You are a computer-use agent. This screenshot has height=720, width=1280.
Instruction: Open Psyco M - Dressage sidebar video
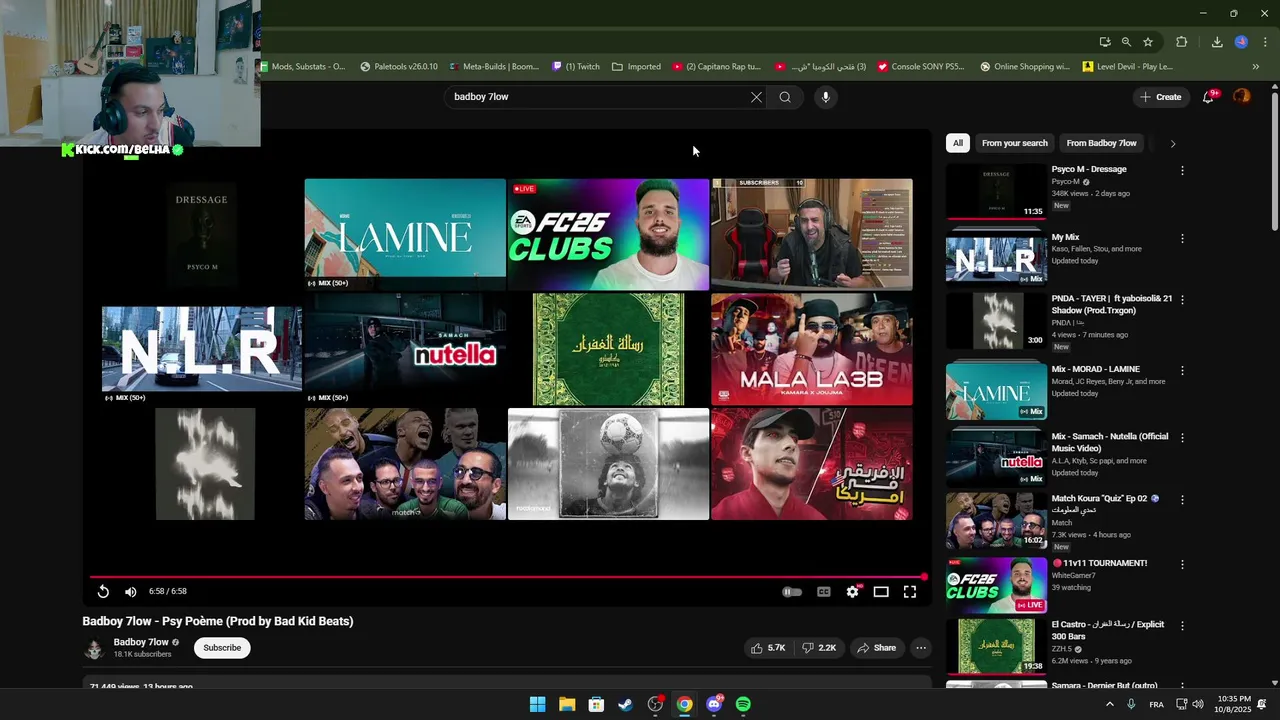pos(996,192)
